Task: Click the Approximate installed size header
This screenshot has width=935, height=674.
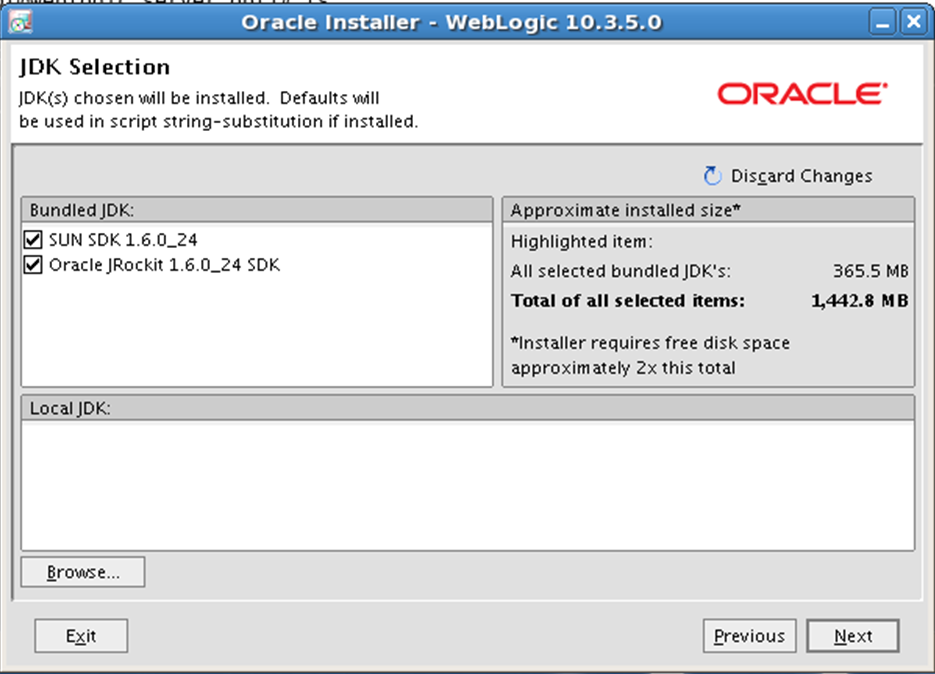Action: [708, 210]
